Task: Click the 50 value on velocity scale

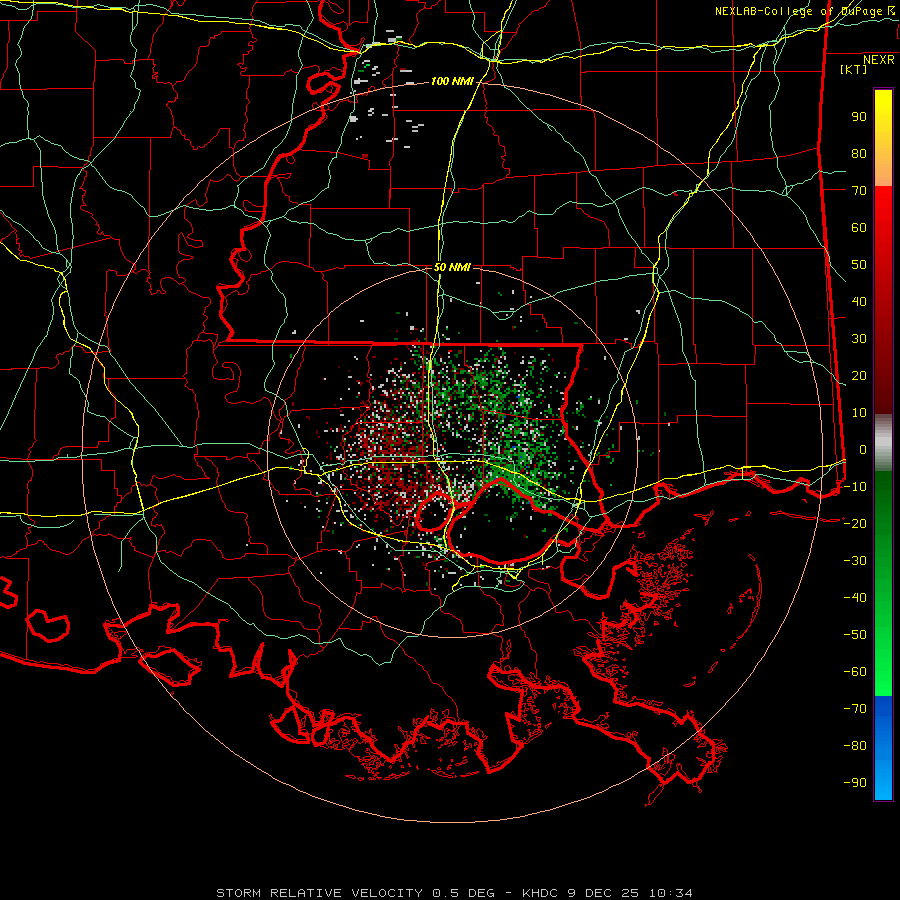Action: 859,265
